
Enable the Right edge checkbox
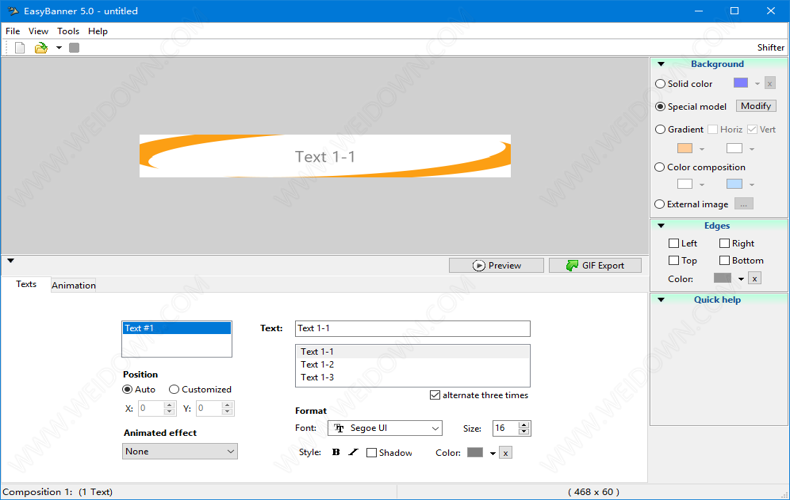(x=725, y=243)
